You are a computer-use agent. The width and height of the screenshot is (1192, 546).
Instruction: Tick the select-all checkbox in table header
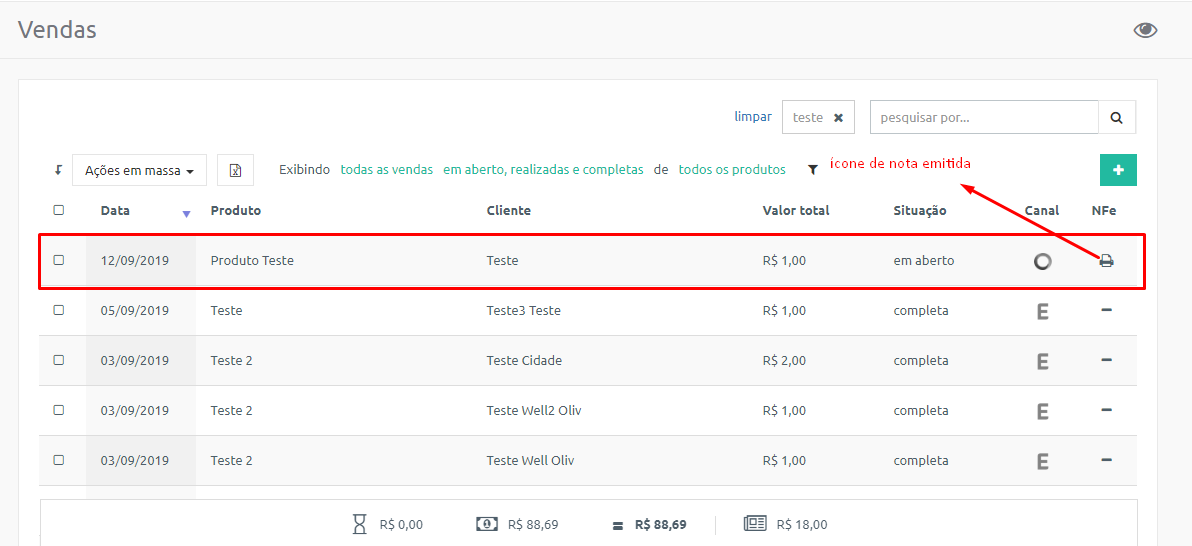click(x=59, y=210)
